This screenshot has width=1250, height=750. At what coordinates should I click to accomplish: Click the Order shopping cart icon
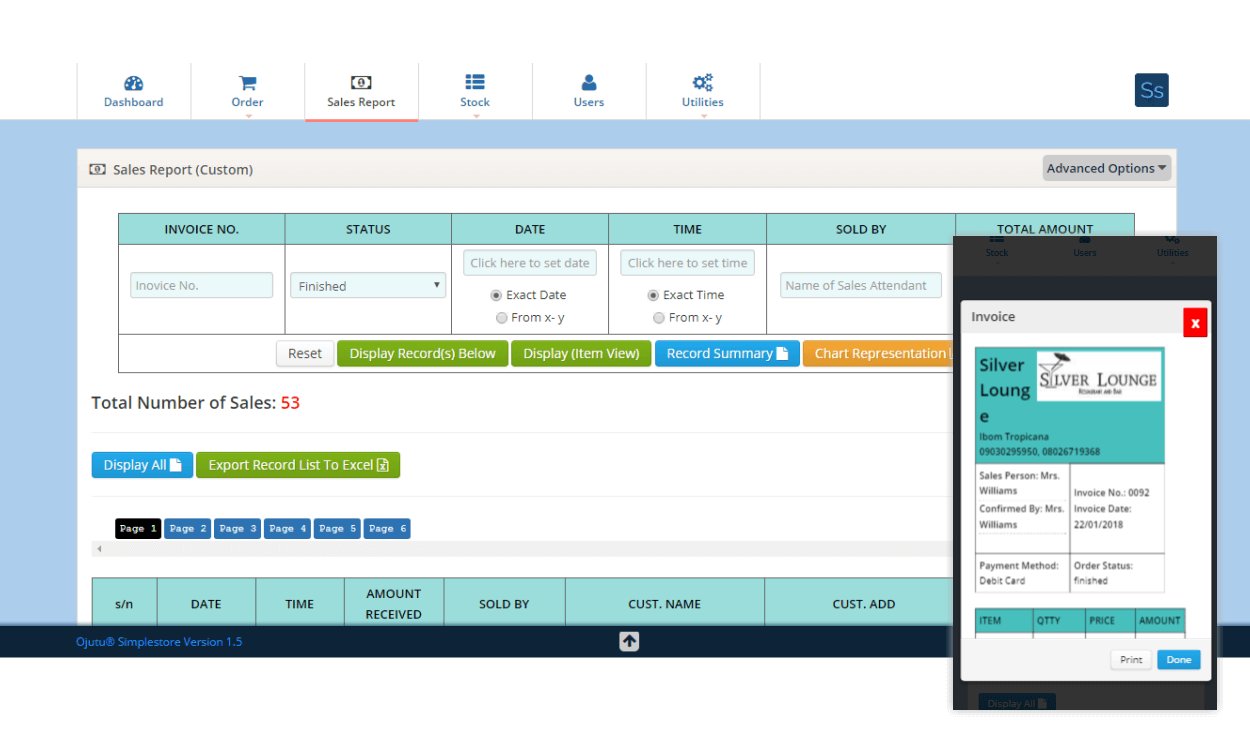tap(248, 83)
